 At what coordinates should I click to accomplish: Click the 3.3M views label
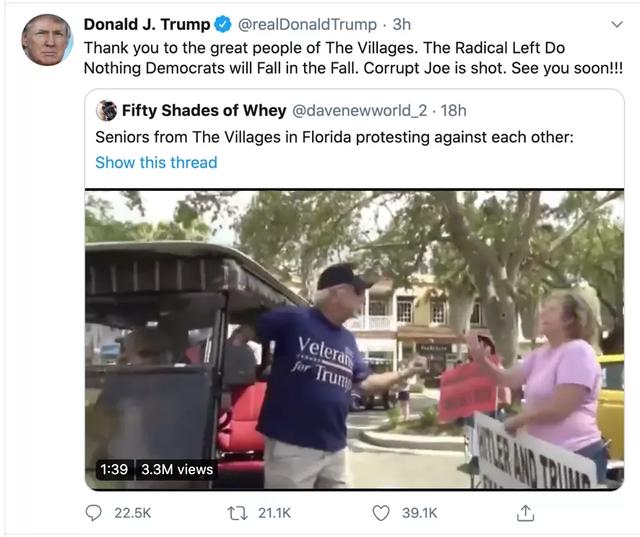coord(177,468)
